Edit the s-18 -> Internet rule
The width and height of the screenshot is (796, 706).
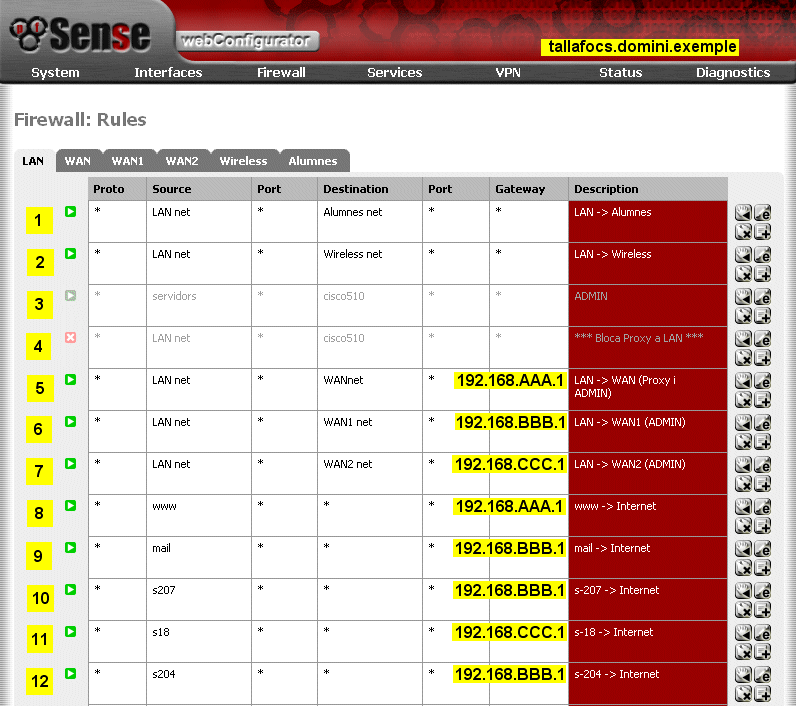(762, 632)
